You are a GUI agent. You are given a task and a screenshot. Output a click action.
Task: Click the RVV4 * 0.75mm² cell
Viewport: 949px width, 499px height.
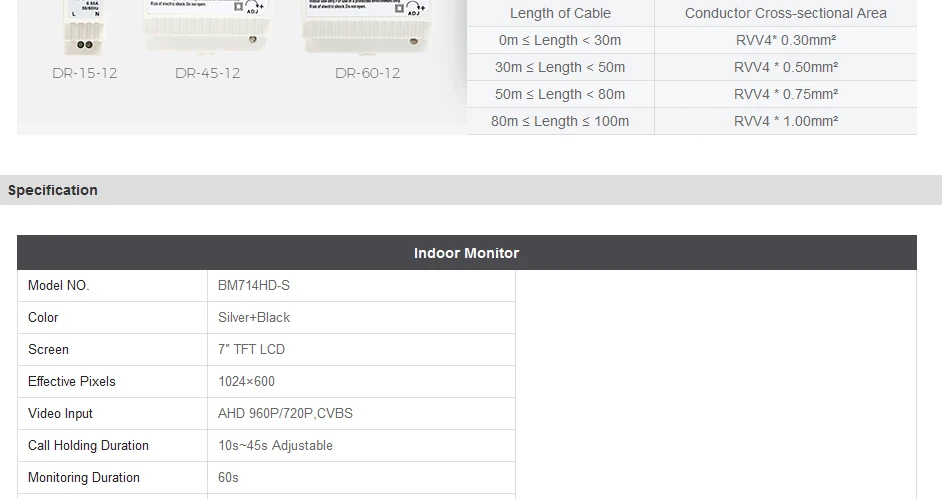point(786,94)
